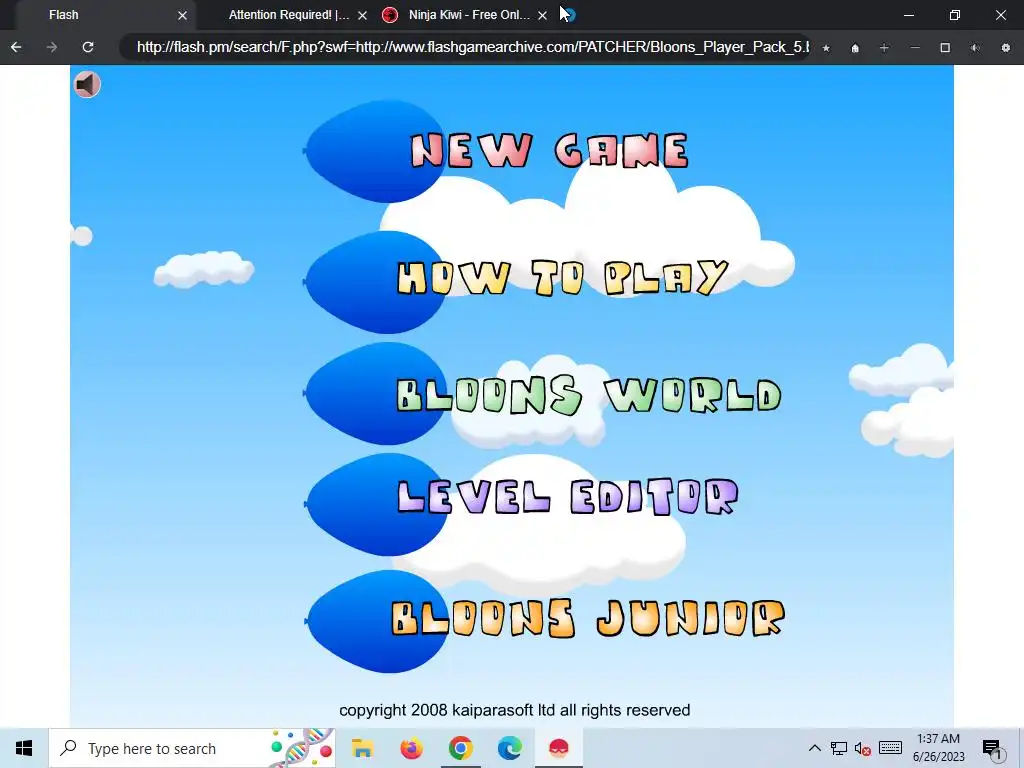Image resolution: width=1024 pixels, height=768 pixels.
Task: Open the Windows Start menu
Action: tap(24, 748)
